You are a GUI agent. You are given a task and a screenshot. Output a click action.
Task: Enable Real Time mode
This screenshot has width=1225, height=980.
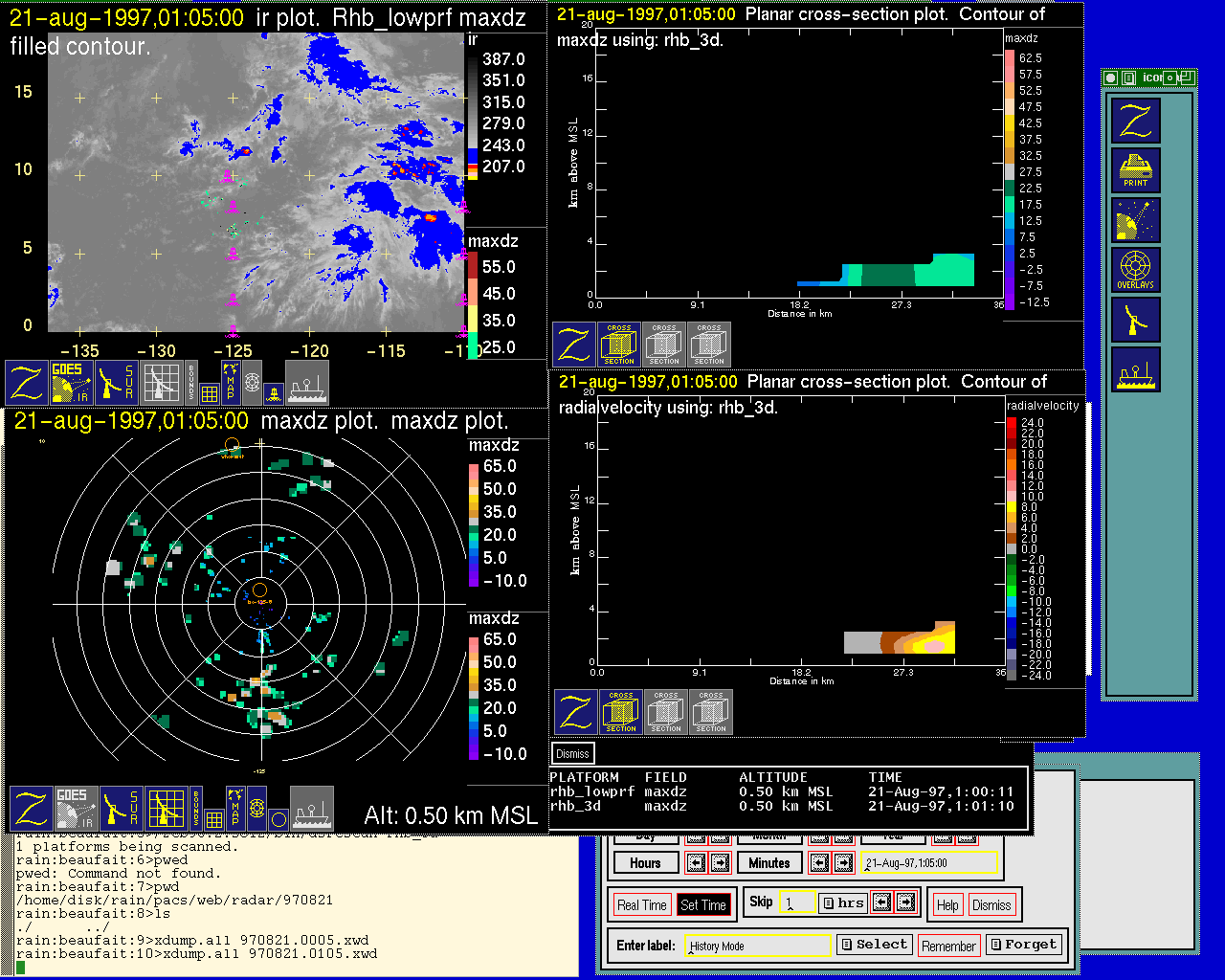pos(641,905)
